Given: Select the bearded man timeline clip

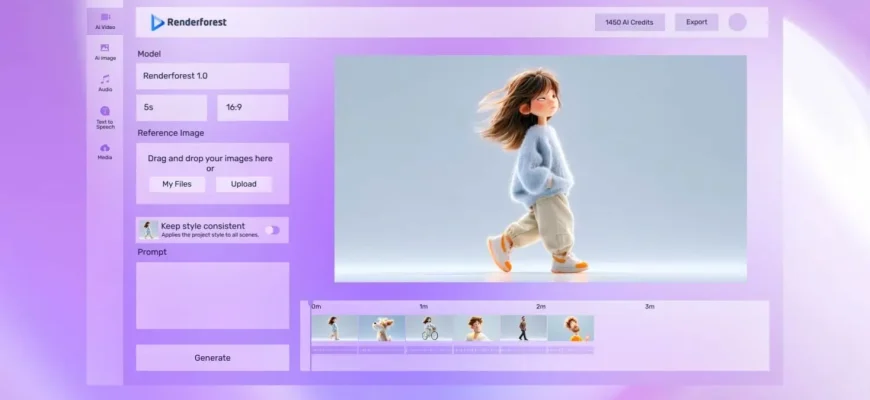Looking at the screenshot, I should pyautogui.click(x=571, y=328).
